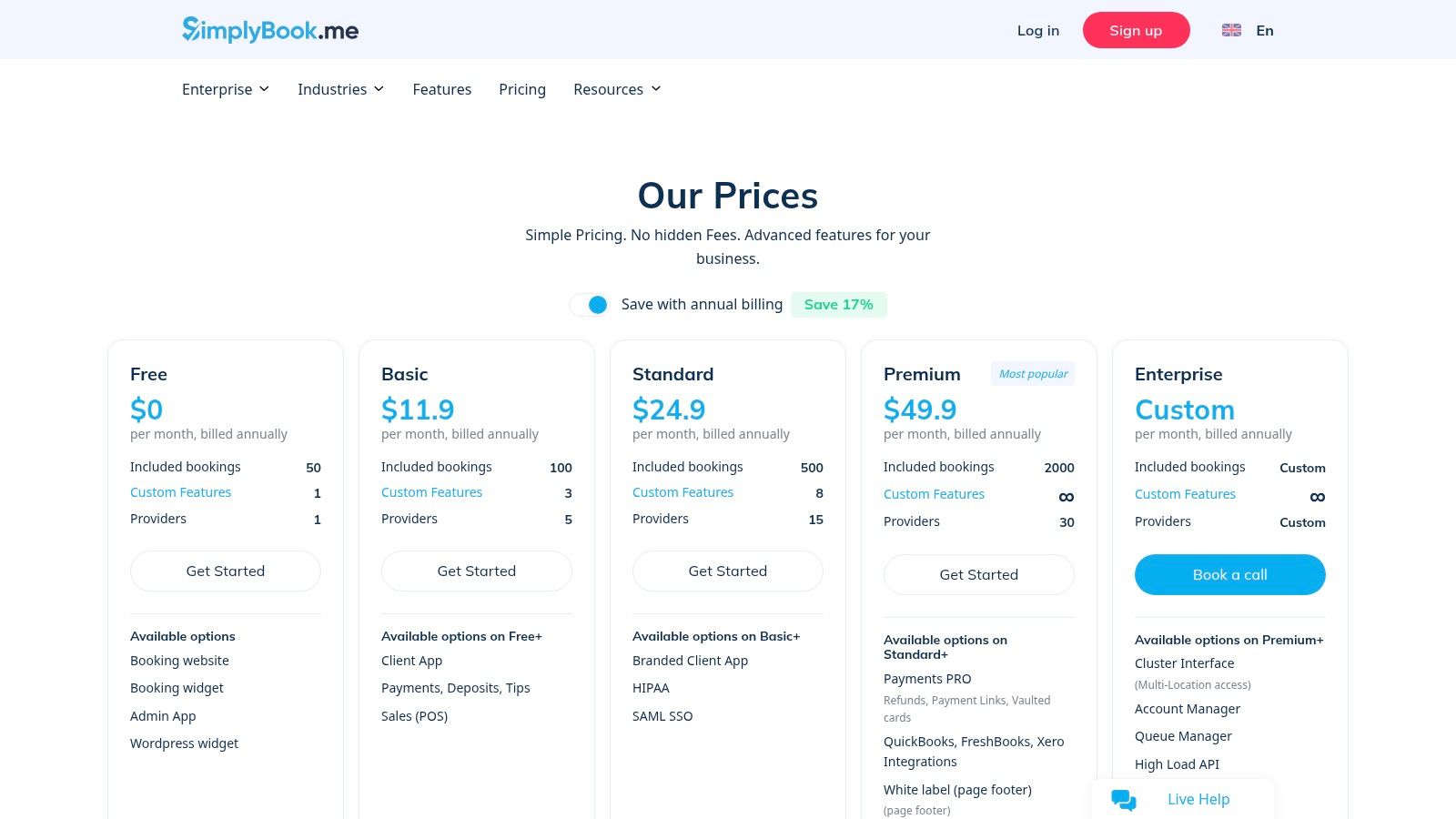1456x819 pixels.
Task: Click the SimplyBook.me logo
Action: coord(269,29)
